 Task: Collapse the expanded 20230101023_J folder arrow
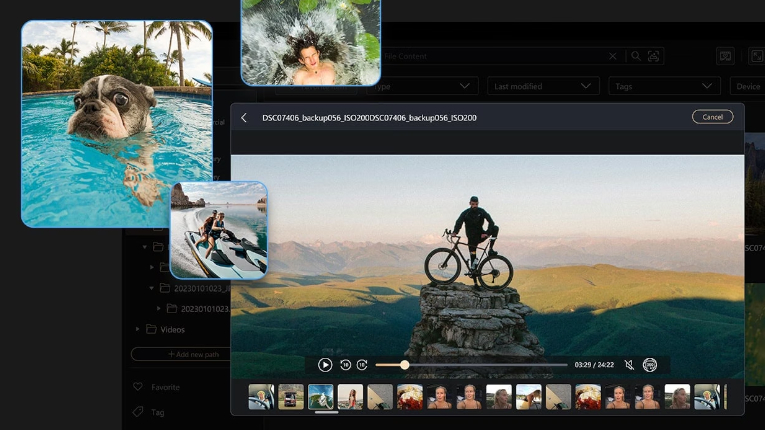(152, 289)
